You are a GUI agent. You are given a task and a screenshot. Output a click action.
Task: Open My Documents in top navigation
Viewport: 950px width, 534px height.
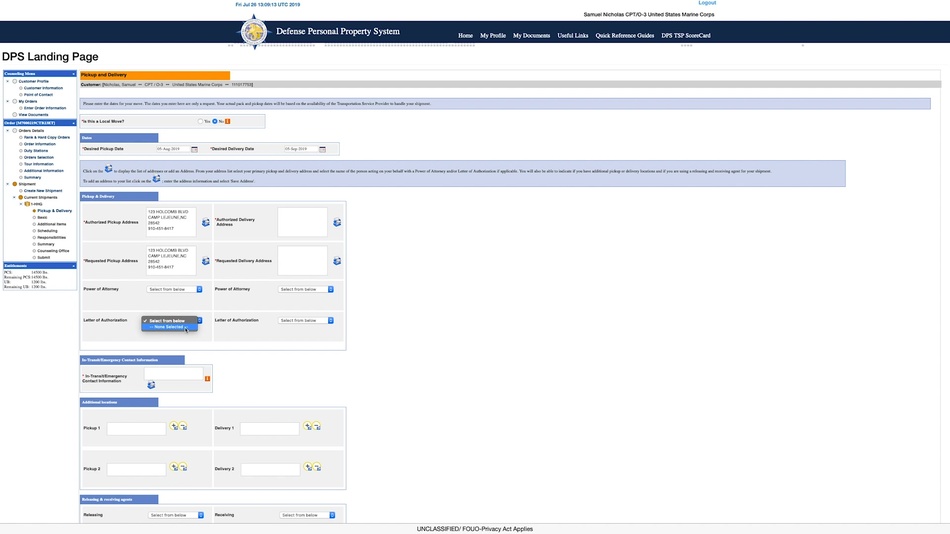[531, 36]
